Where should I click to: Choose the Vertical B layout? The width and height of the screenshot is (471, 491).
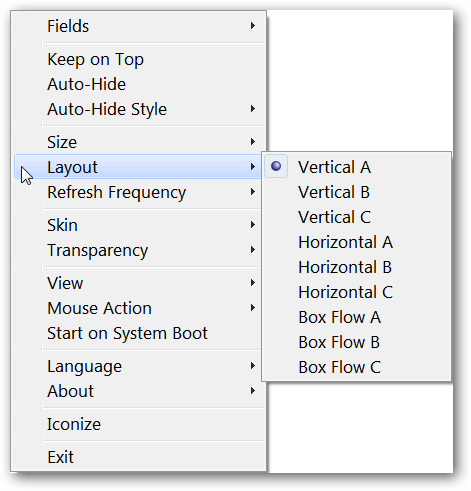(x=356, y=192)
